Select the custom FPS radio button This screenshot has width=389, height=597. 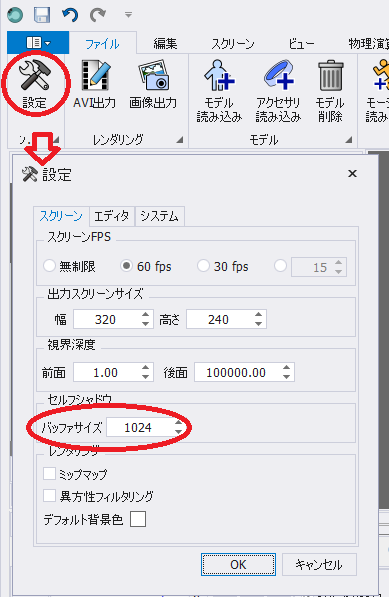point(280,266)
